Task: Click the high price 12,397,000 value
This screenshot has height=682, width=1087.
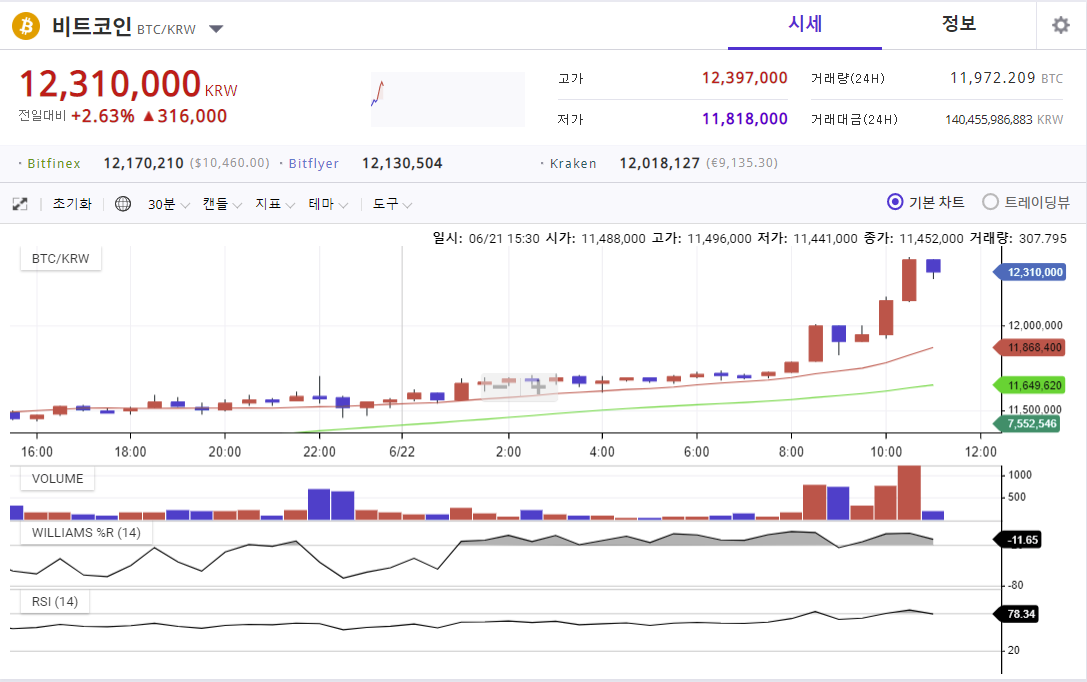Action: (x=745, y=78)
